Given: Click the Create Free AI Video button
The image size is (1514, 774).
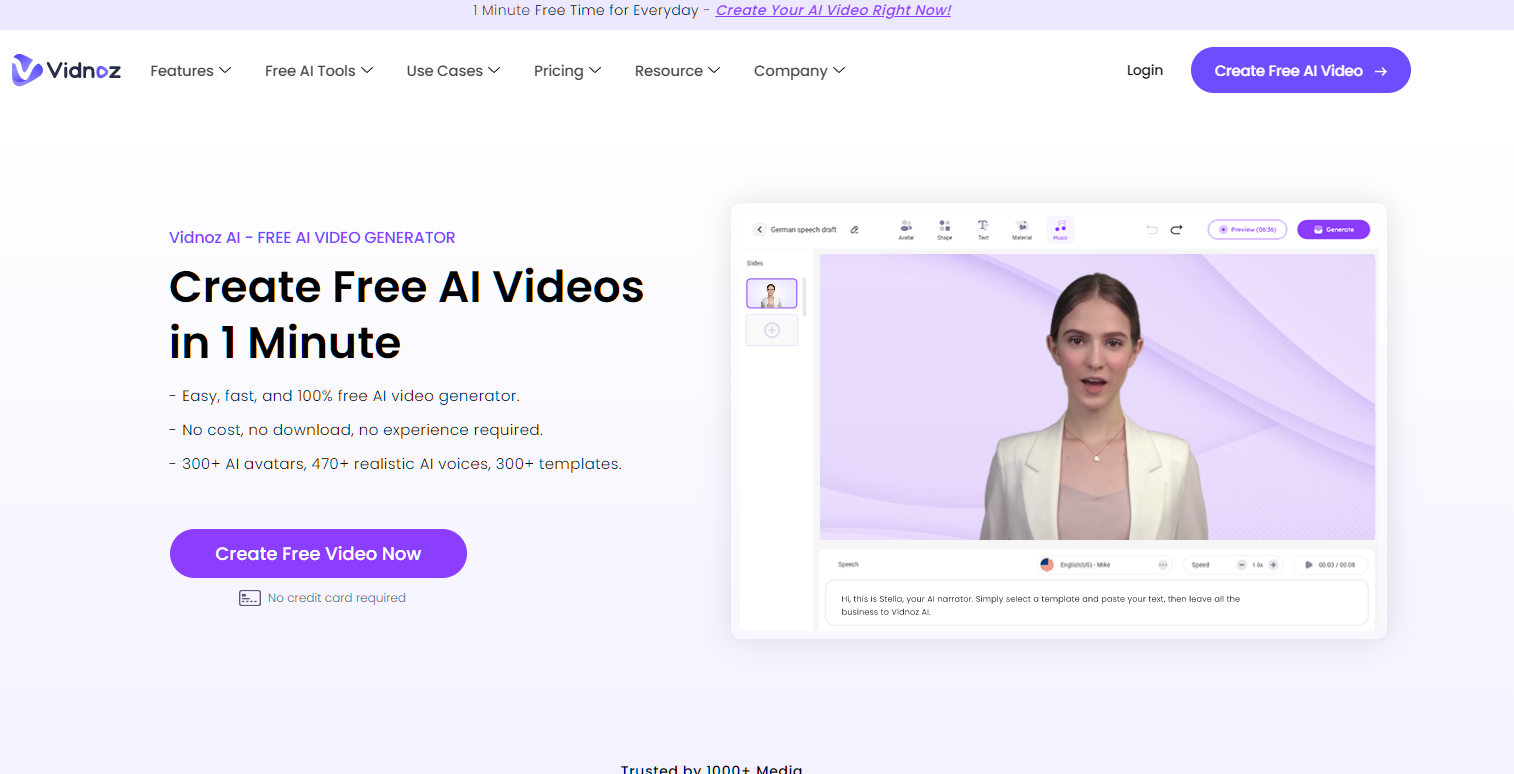Looking at the screenshot, I should (1300, 70).
